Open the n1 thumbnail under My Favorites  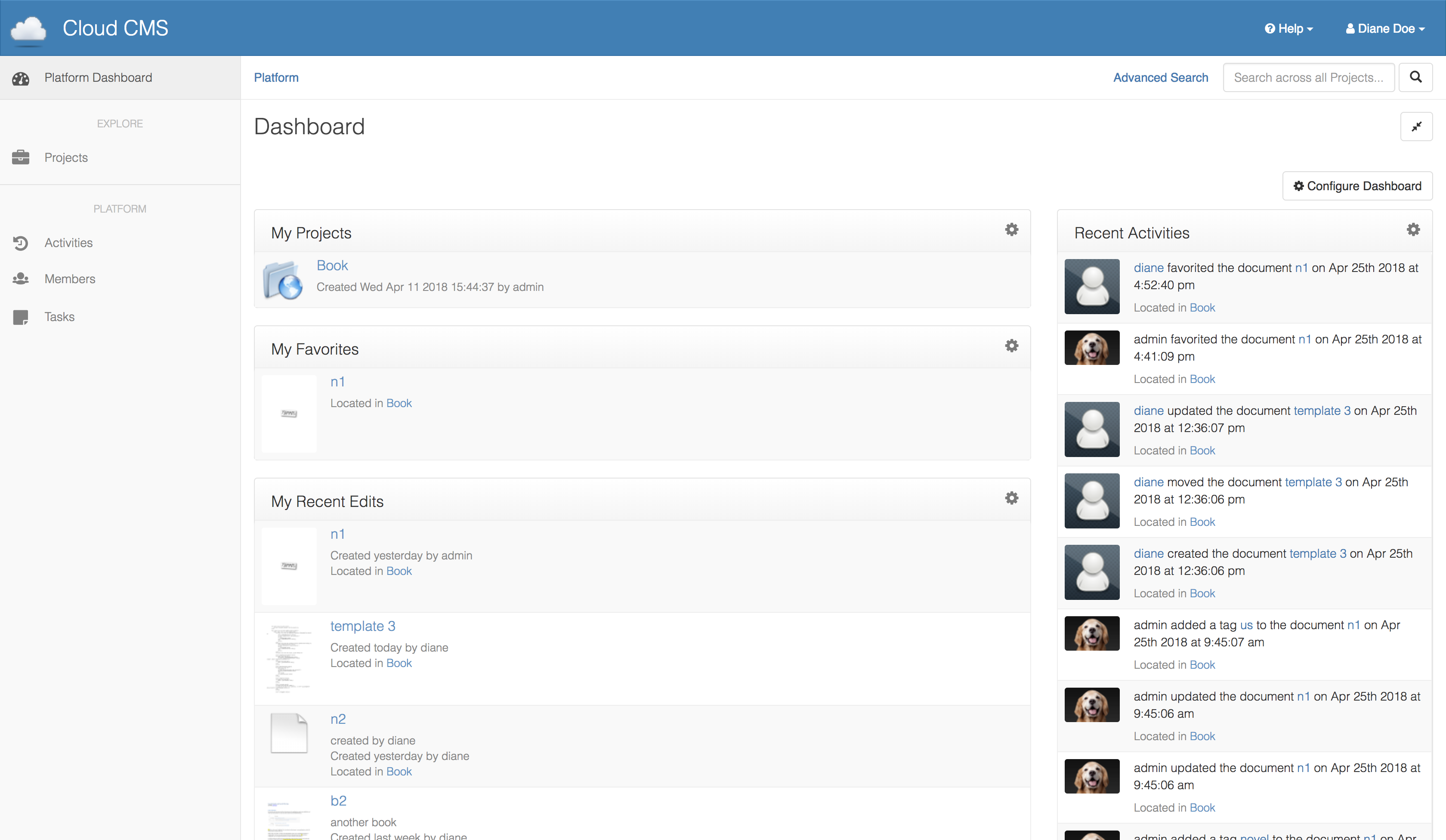pyautogui.click(x=289, y=414)
